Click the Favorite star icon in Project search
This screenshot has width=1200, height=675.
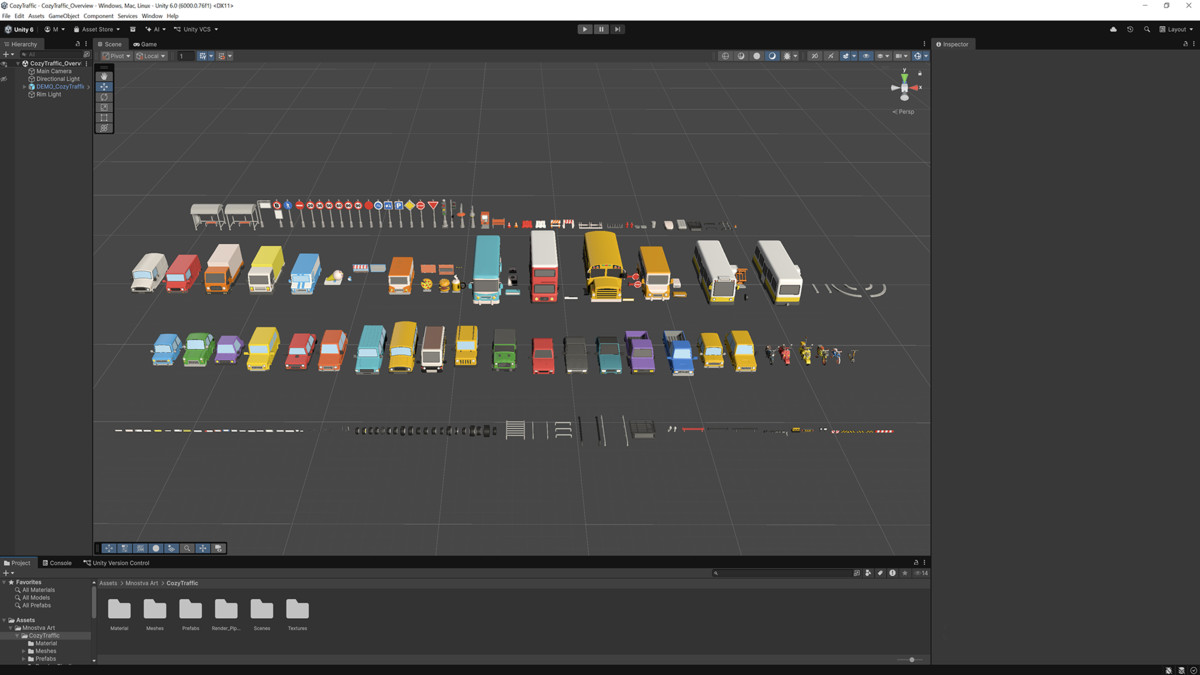point(905,573)
